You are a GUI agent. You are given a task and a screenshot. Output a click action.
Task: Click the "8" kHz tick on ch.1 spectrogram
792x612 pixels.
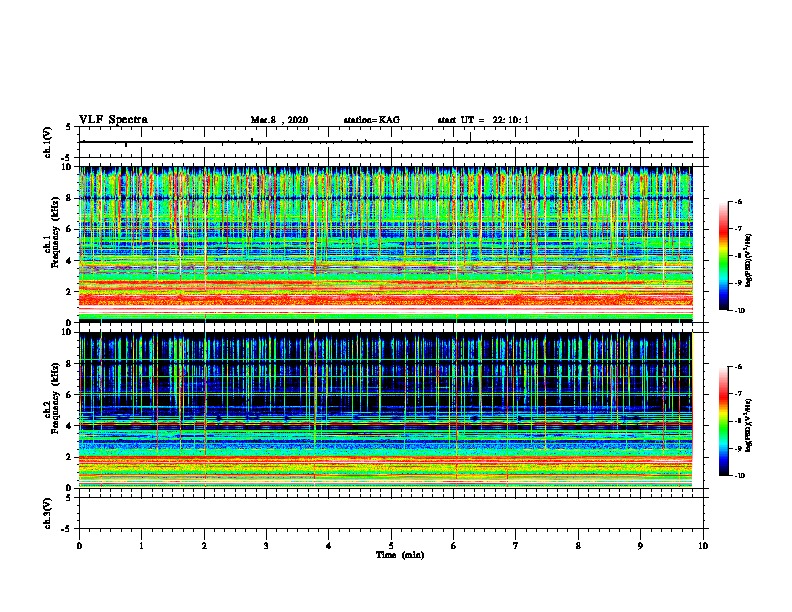69,198
